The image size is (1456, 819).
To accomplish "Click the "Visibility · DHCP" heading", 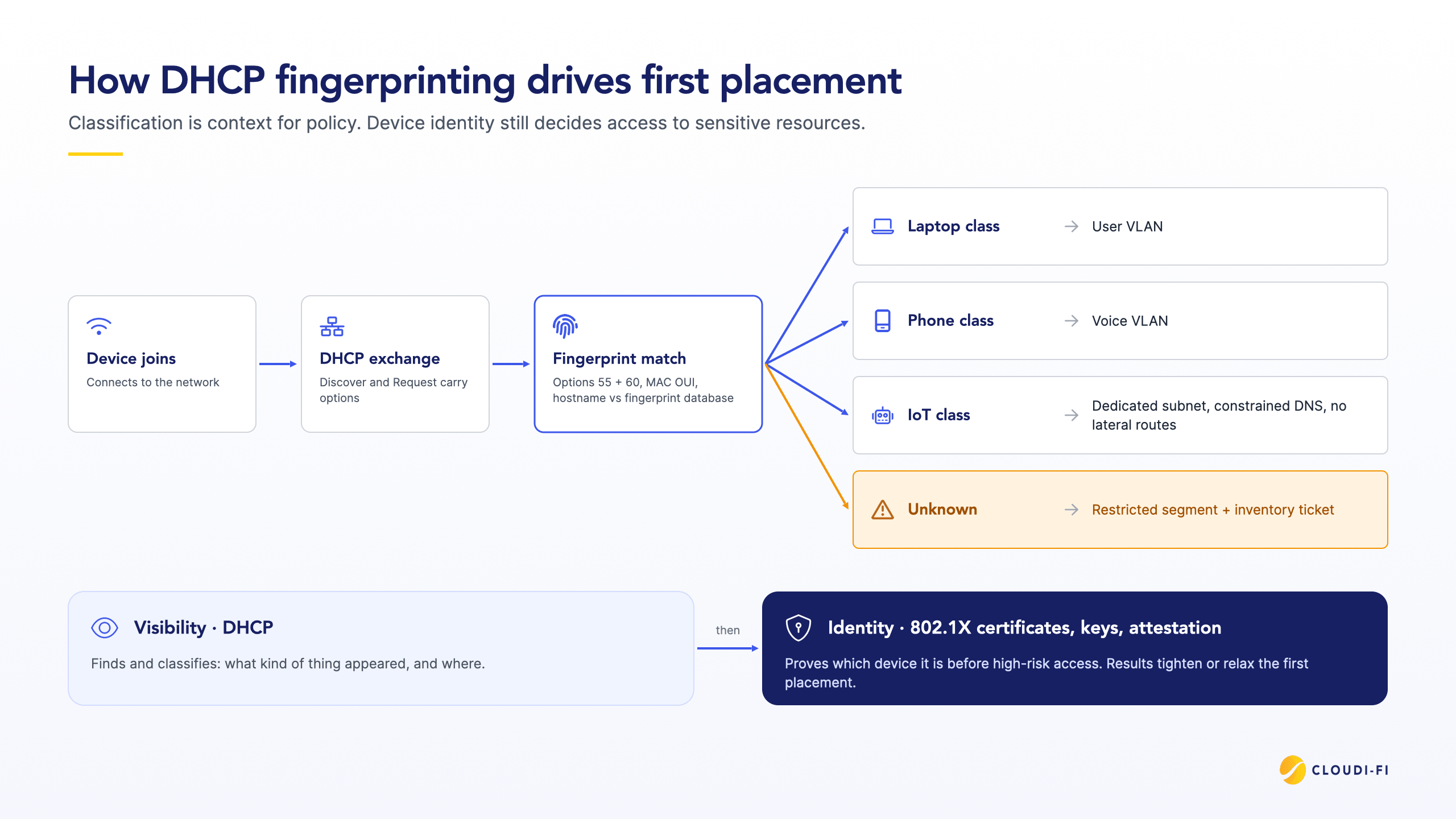I will [x=204, y=627].
